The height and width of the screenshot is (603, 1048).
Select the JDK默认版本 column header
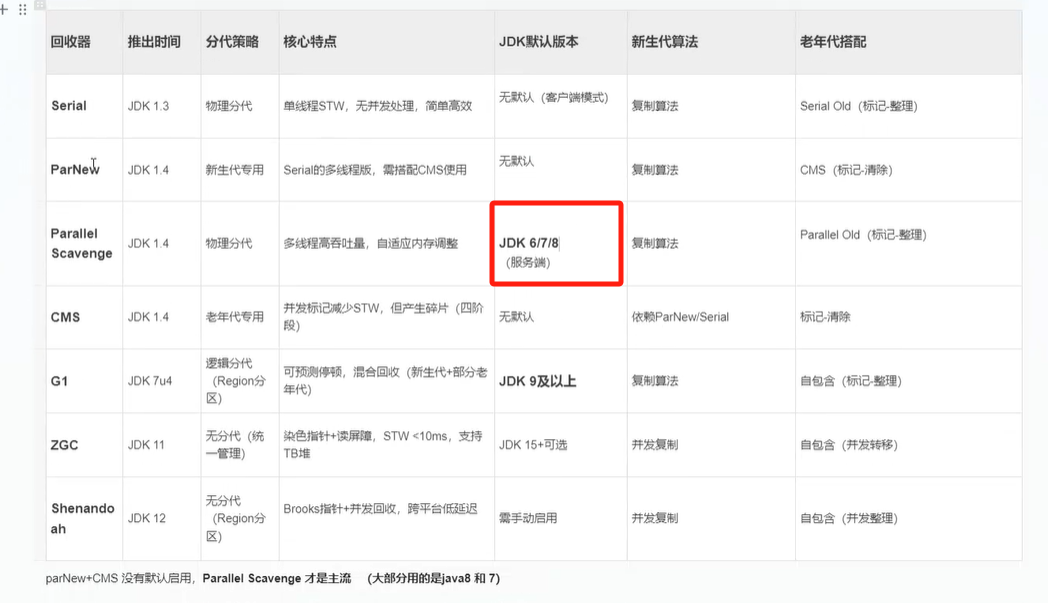coord(539,42)
